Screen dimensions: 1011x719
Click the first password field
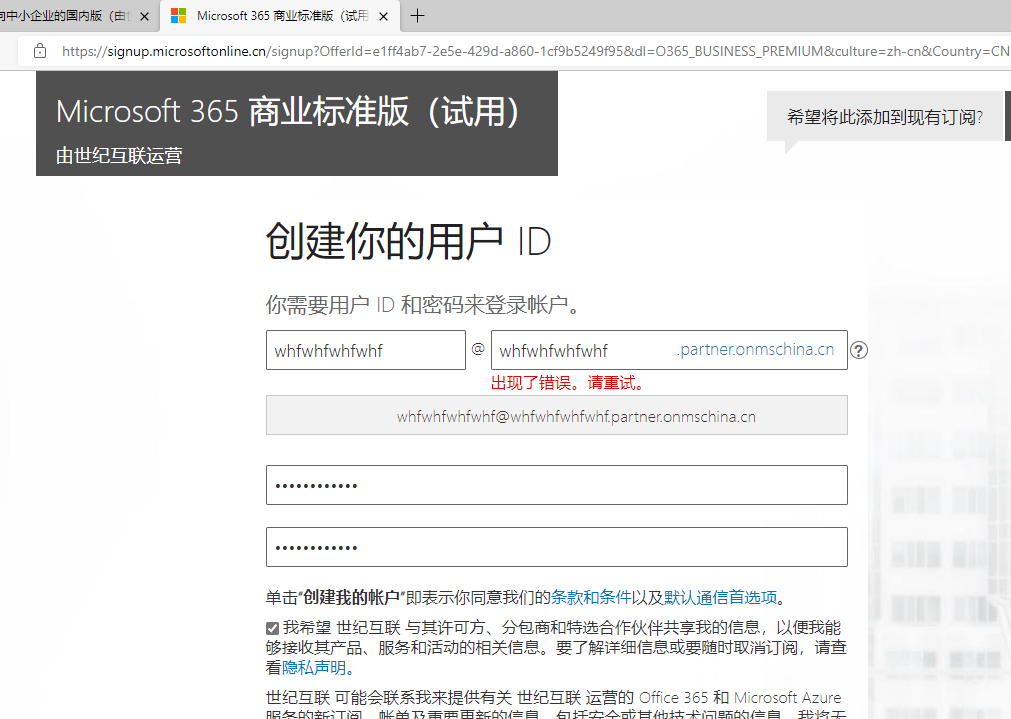tap(556, 485)
